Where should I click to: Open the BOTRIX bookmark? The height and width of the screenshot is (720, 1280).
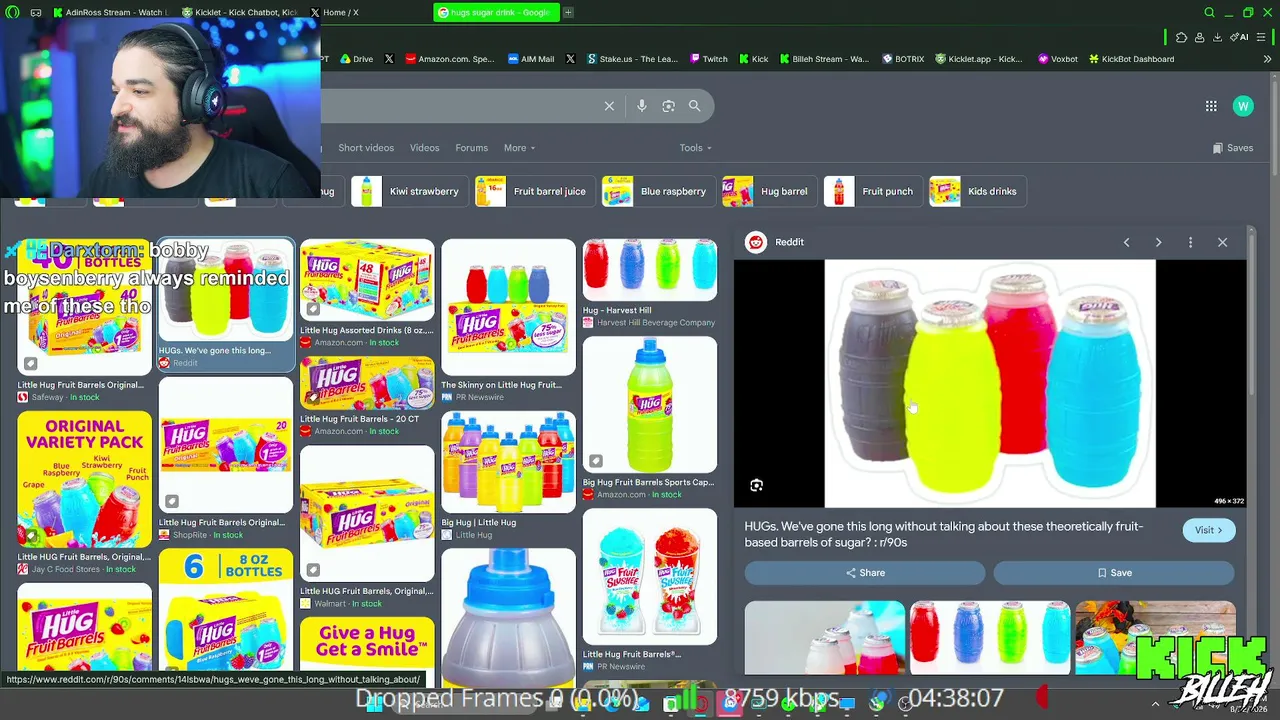coord(903,59)
